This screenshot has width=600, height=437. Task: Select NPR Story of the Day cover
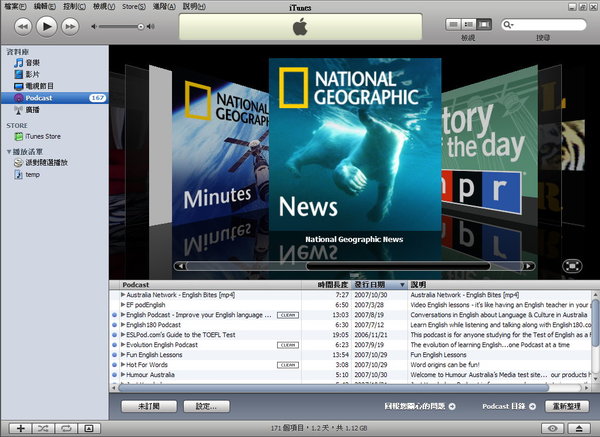[490, 142]
